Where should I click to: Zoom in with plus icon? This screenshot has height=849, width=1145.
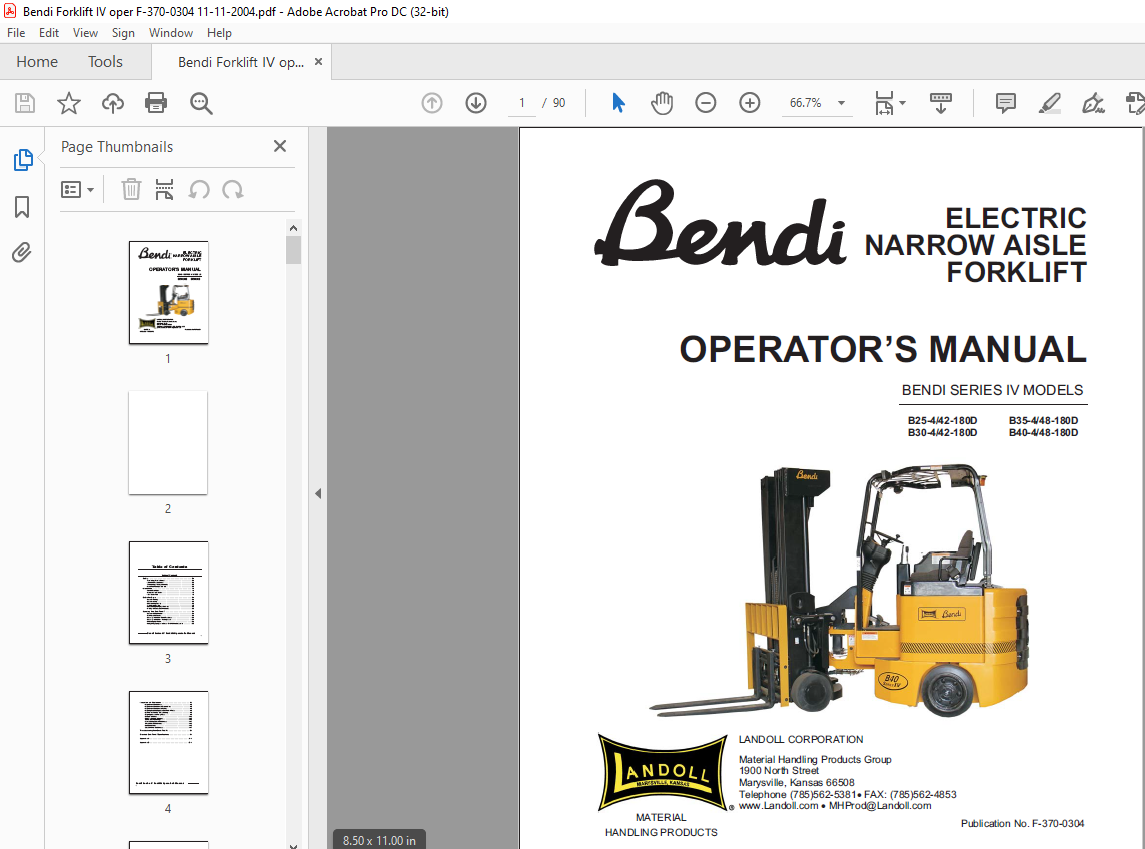click(749, 103)
